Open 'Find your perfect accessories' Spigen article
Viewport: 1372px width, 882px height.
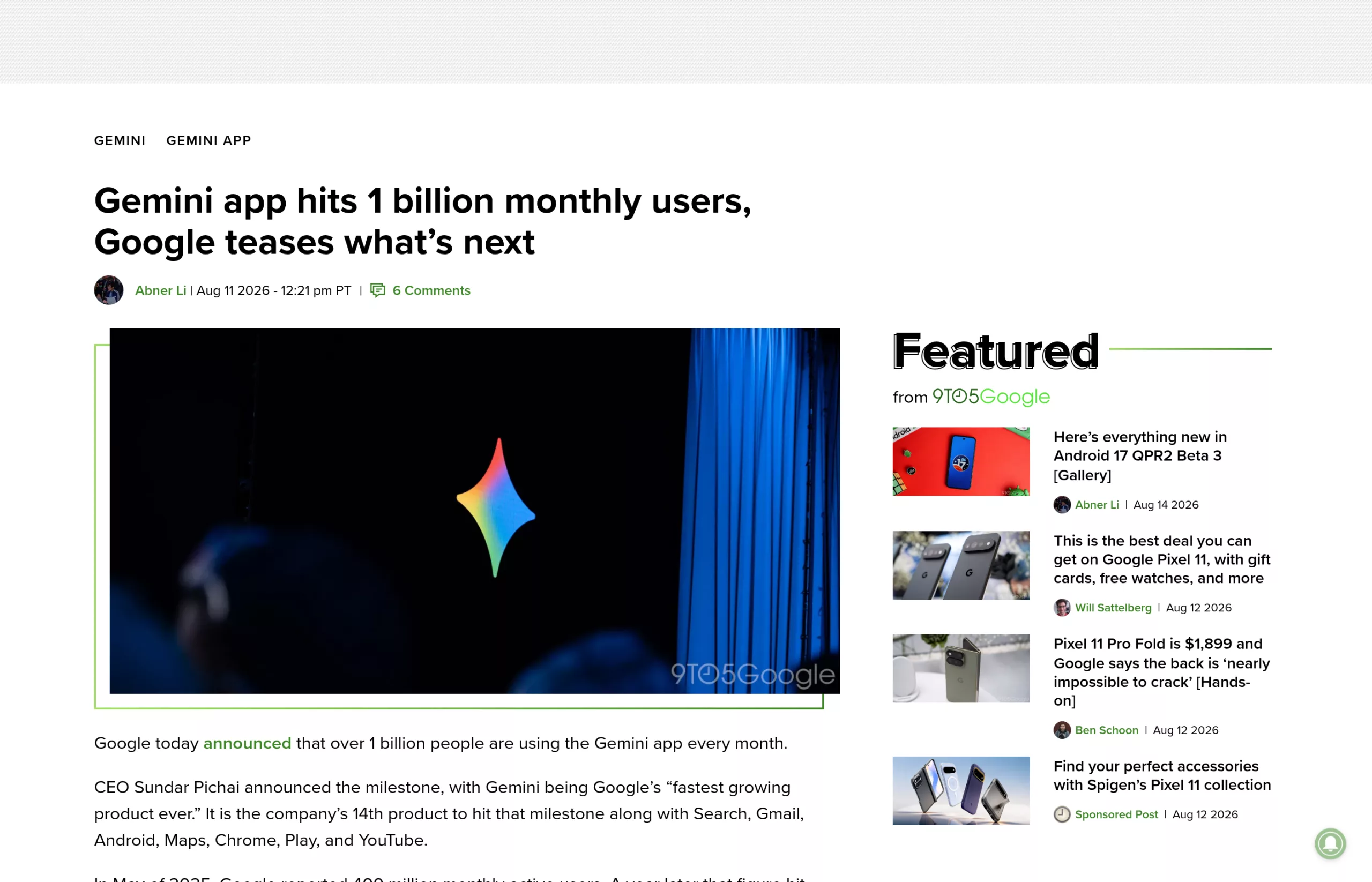(1162, 775)
